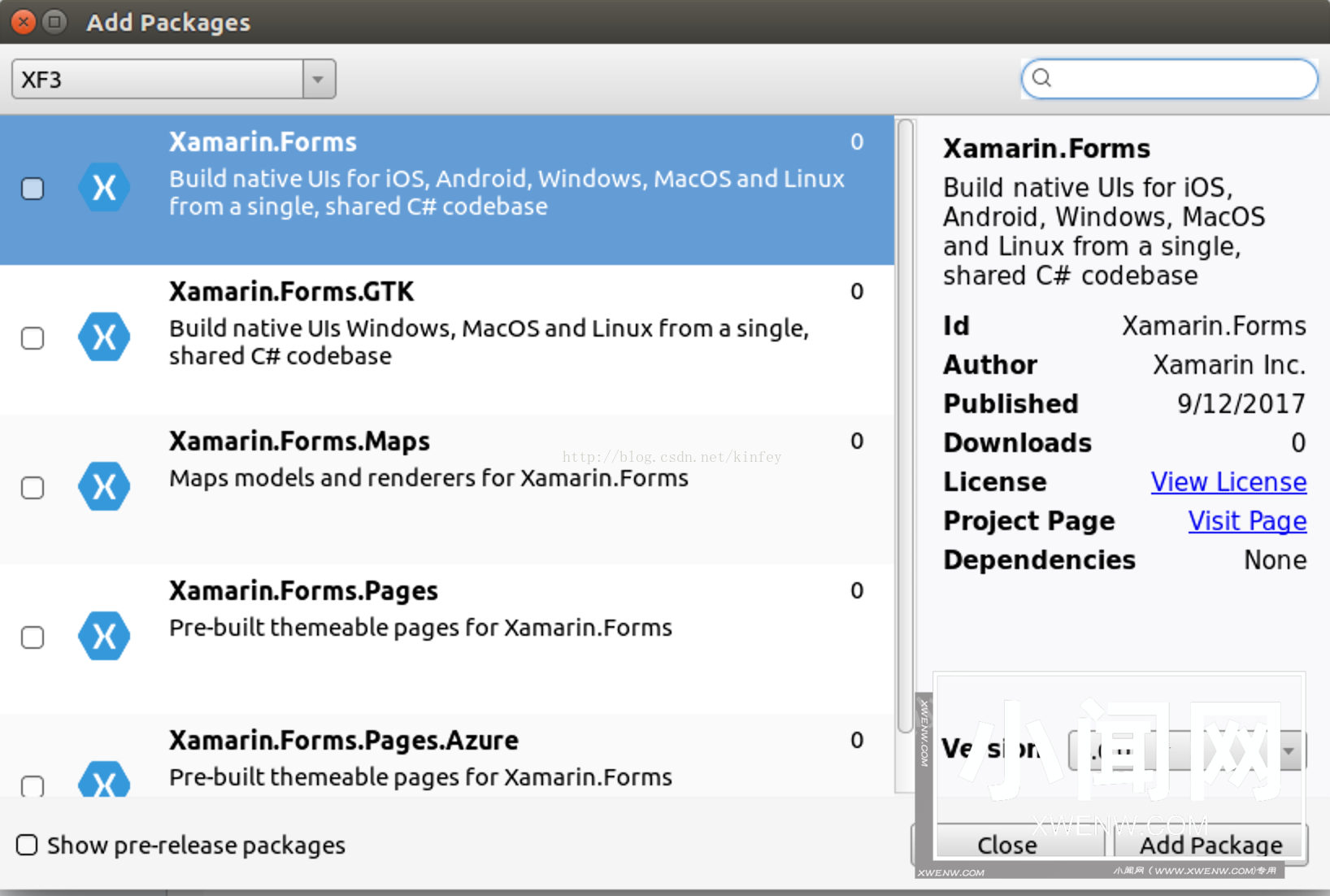Open the XF3 package source dropdown
This screenshot has height=896, width=1330.
coord(173,80)
